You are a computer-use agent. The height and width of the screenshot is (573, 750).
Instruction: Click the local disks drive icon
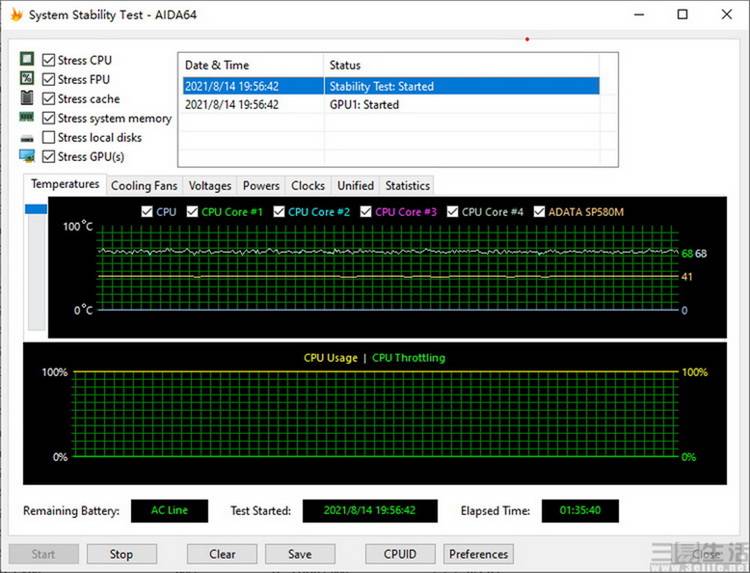tap(27, 139)
